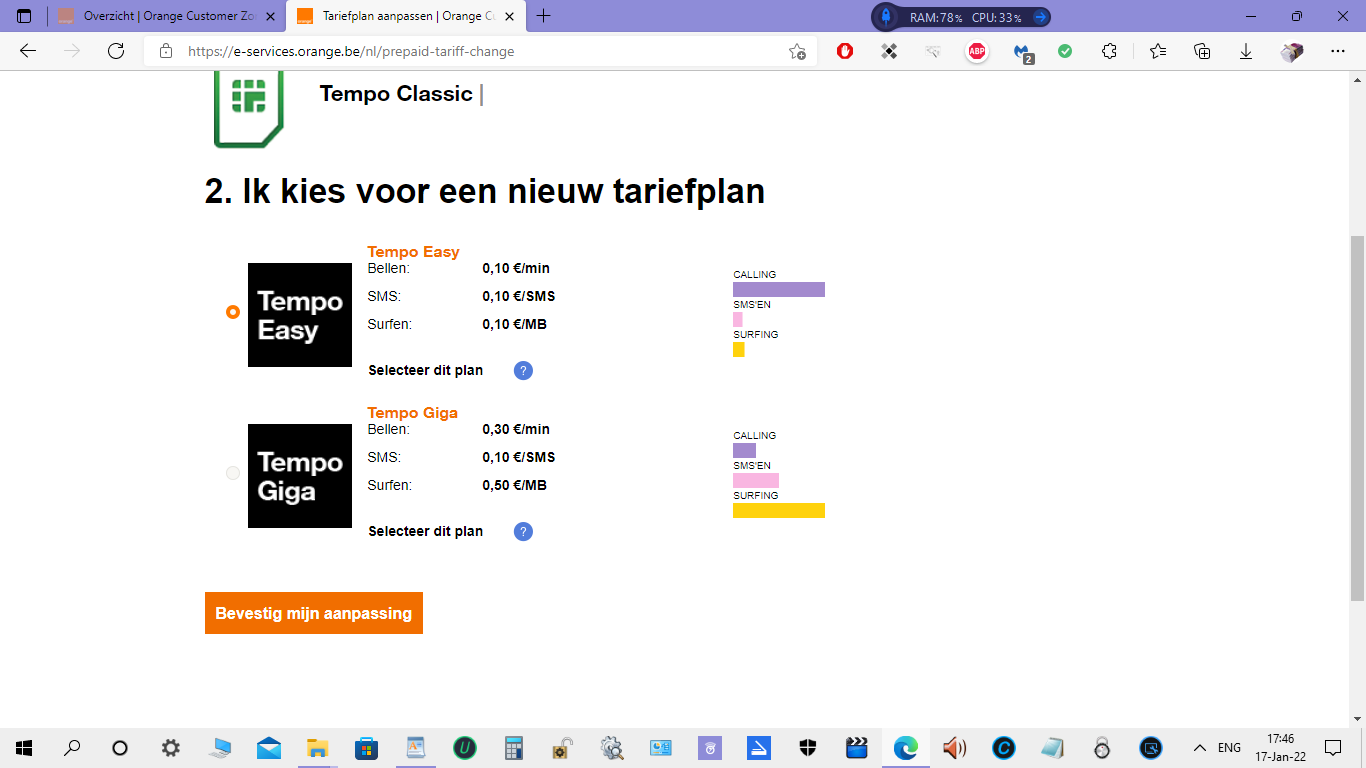
Task: Click the help icon for Tempo Easy
Action: tap(523, 371)
